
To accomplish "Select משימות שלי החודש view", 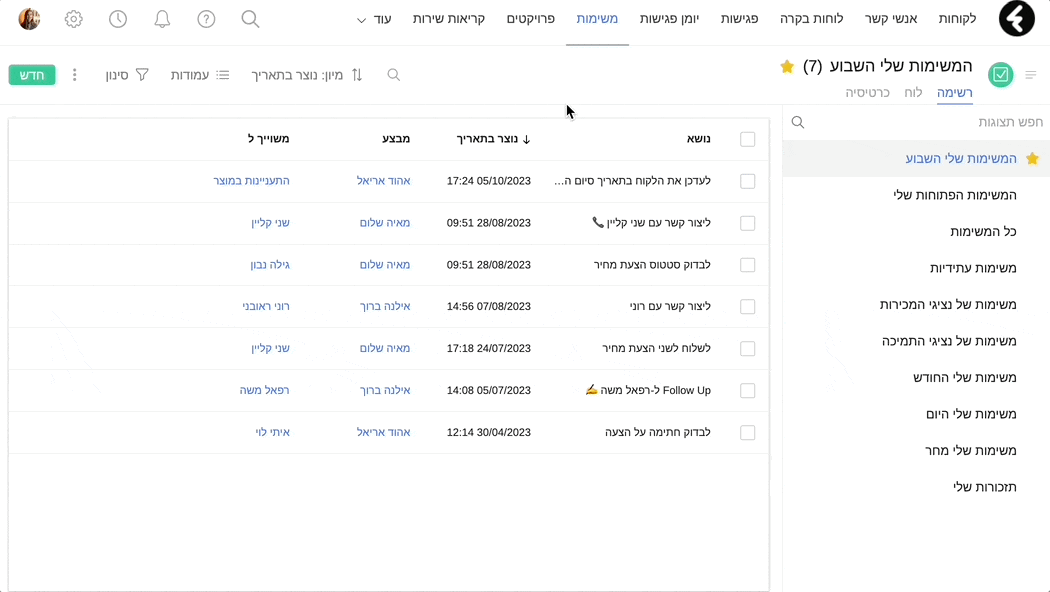I will pos(965,378).
